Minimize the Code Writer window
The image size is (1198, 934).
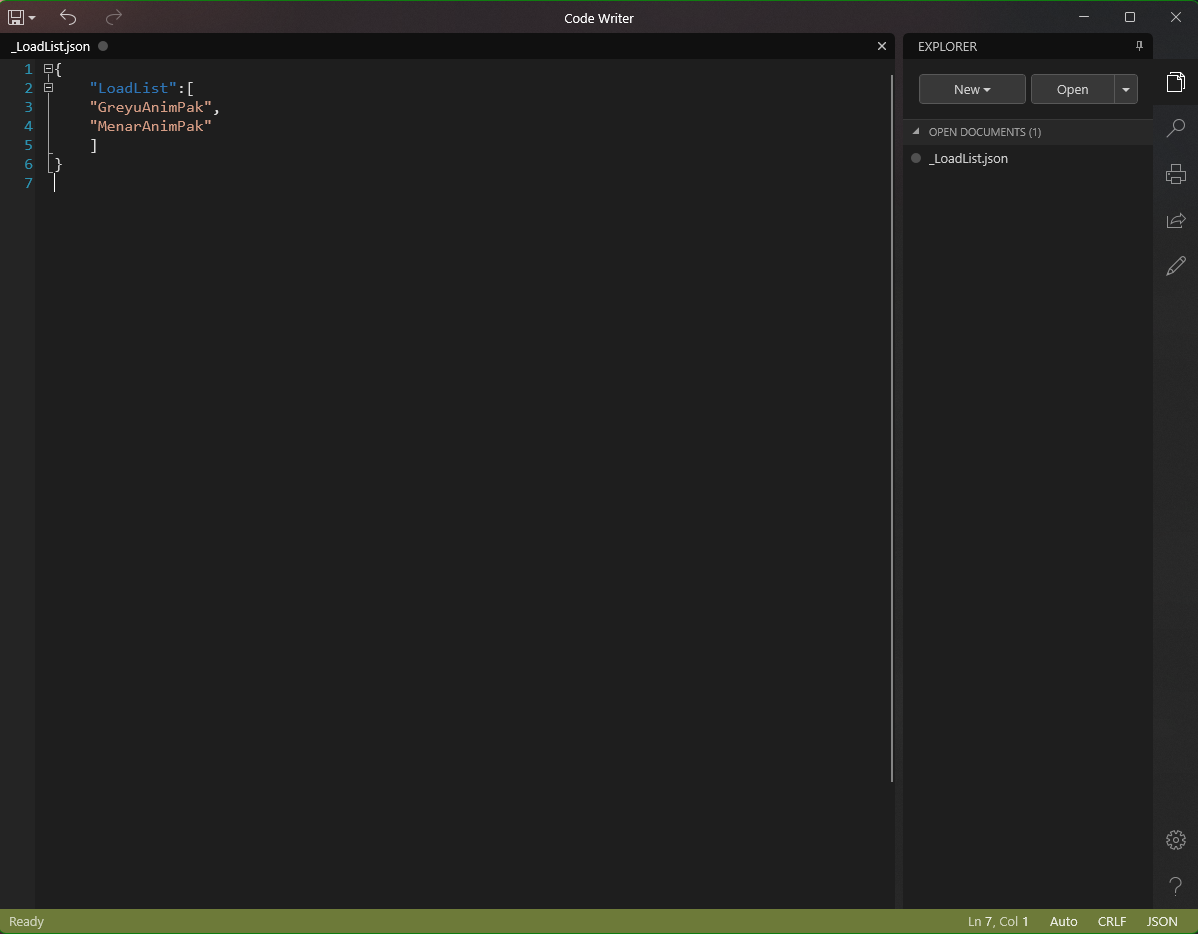point(1083,17)
